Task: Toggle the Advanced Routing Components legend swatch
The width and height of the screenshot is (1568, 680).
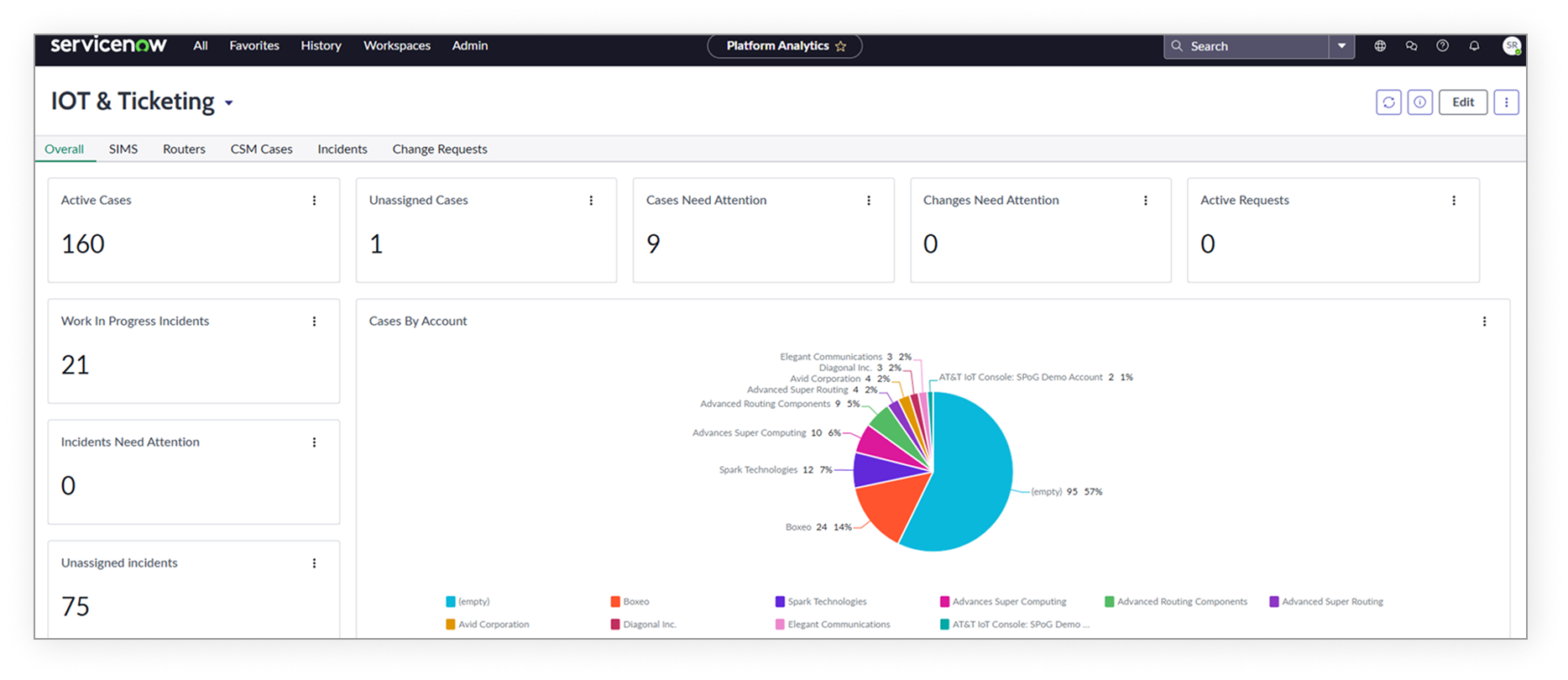Action: [1110, 602]
